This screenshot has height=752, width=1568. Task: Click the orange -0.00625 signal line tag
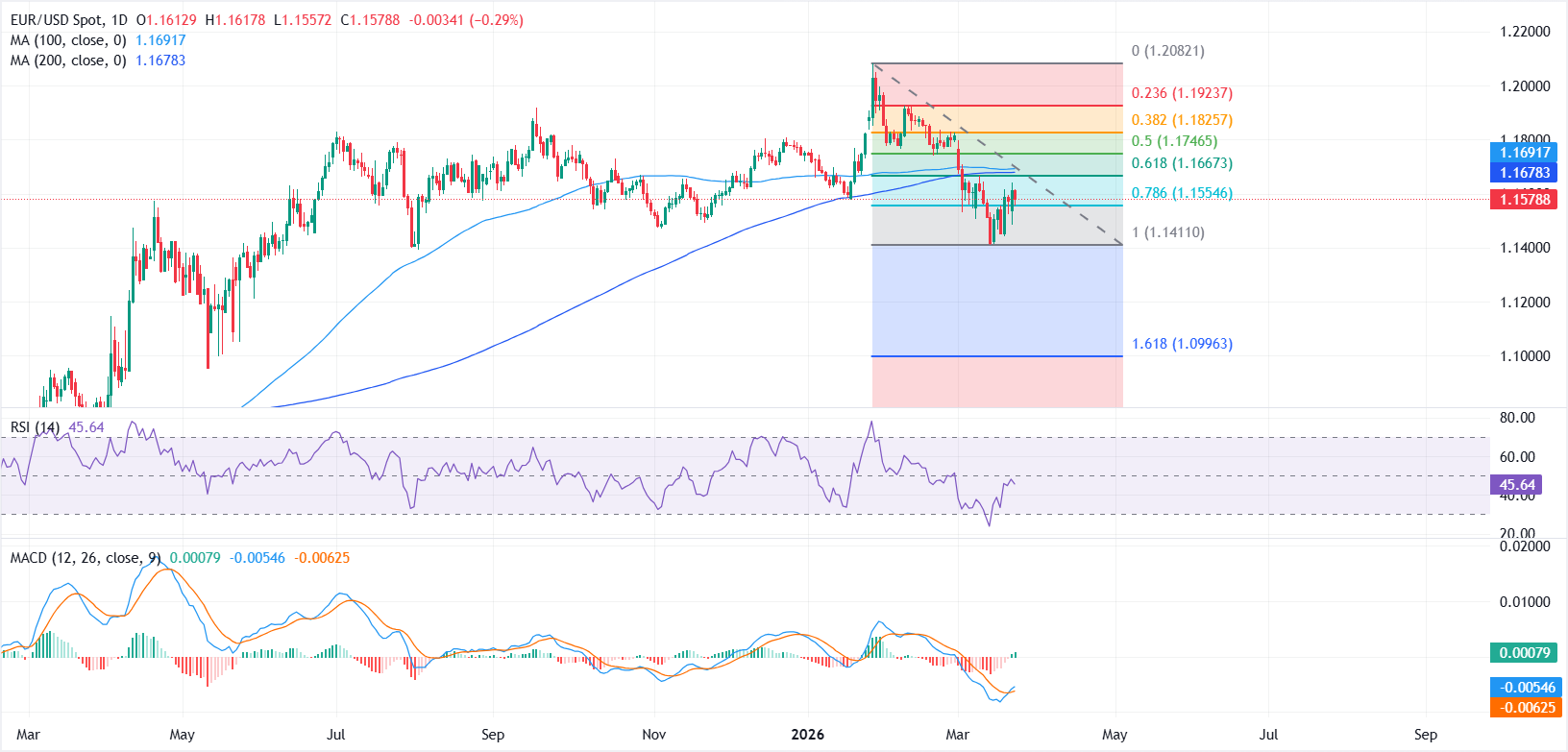pos(1526,708)
